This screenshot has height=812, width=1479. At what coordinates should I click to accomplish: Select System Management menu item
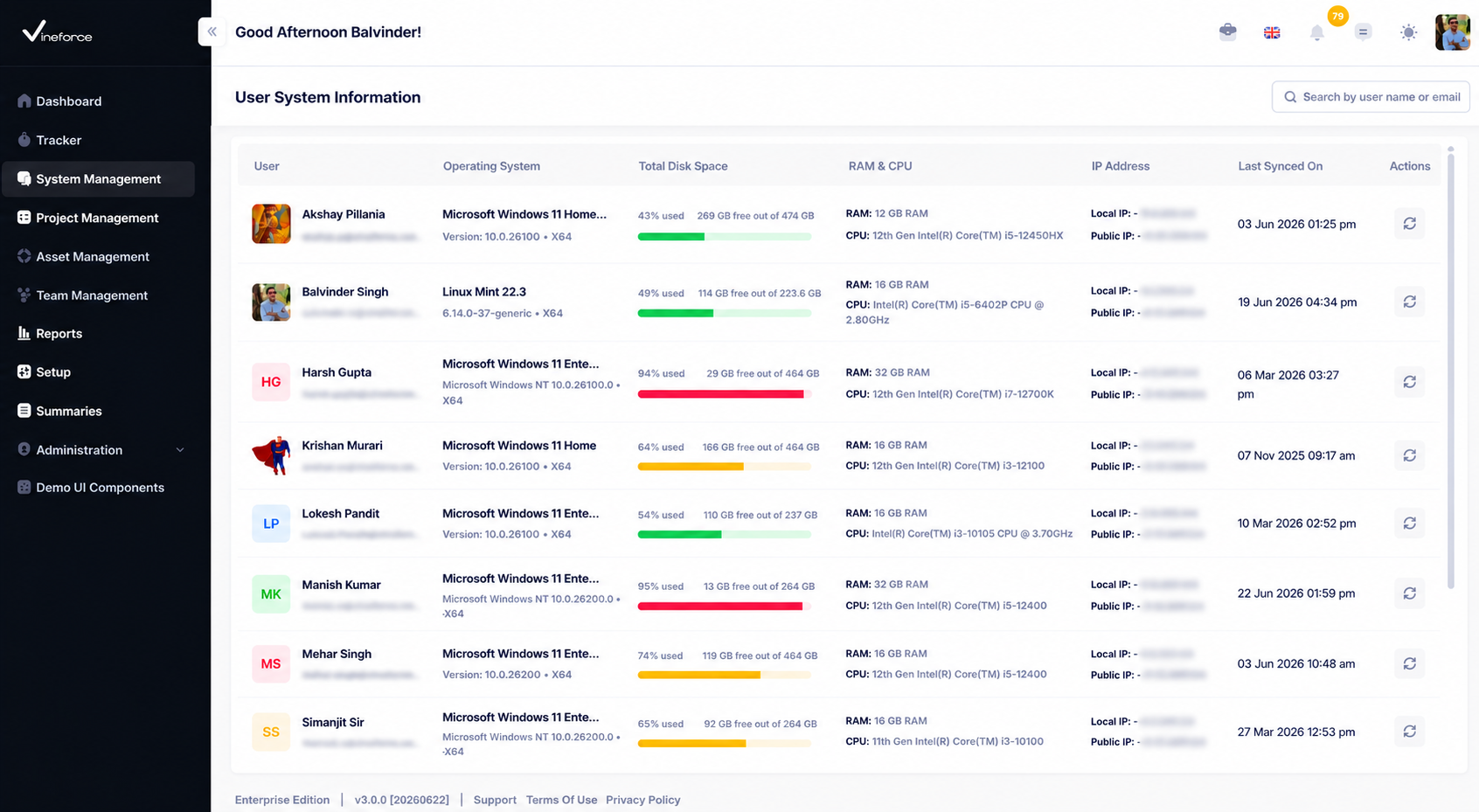click(98, 179)
